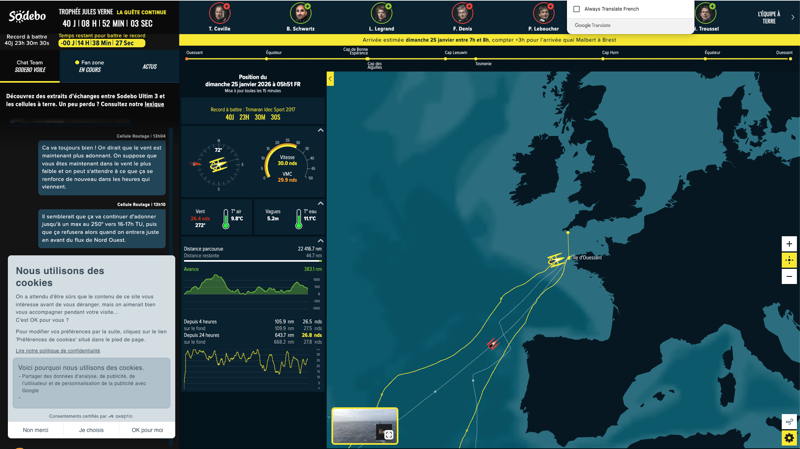Open the privacy policy link in cookie banner
800x449 pixels.
[x=58, y=351]
